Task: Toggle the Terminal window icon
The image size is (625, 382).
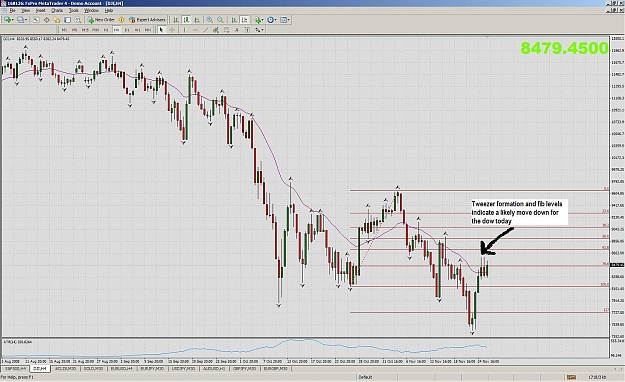Action: click(67, 20)
